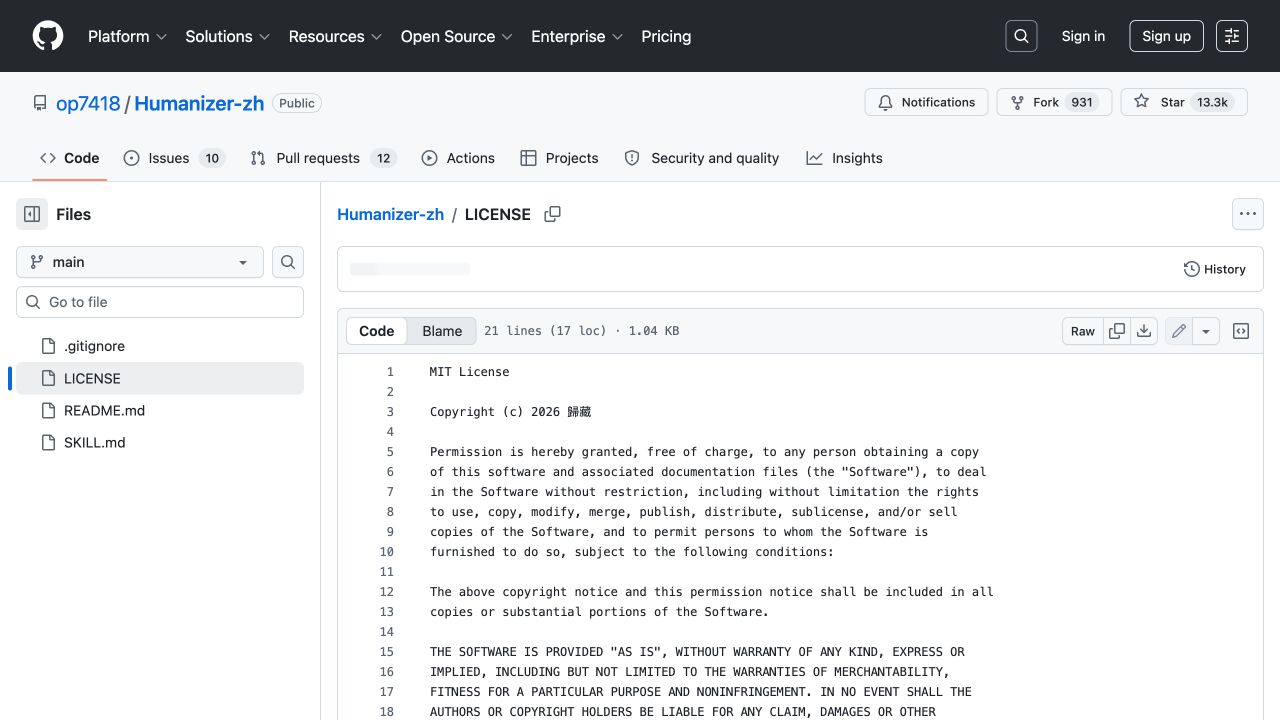This screenshot has height=720, width=1280.
Task: Select the Code view toggle
Action: coord(377,331)
